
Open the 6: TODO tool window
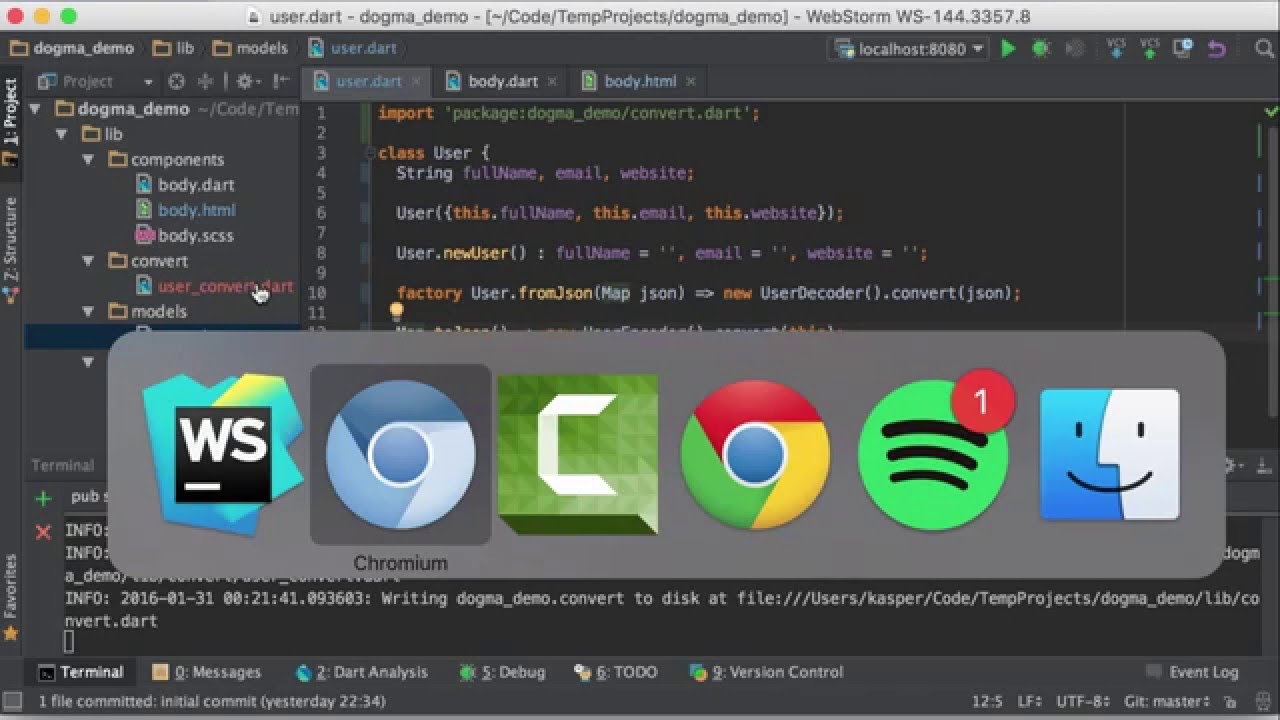(x=617, y=672)
